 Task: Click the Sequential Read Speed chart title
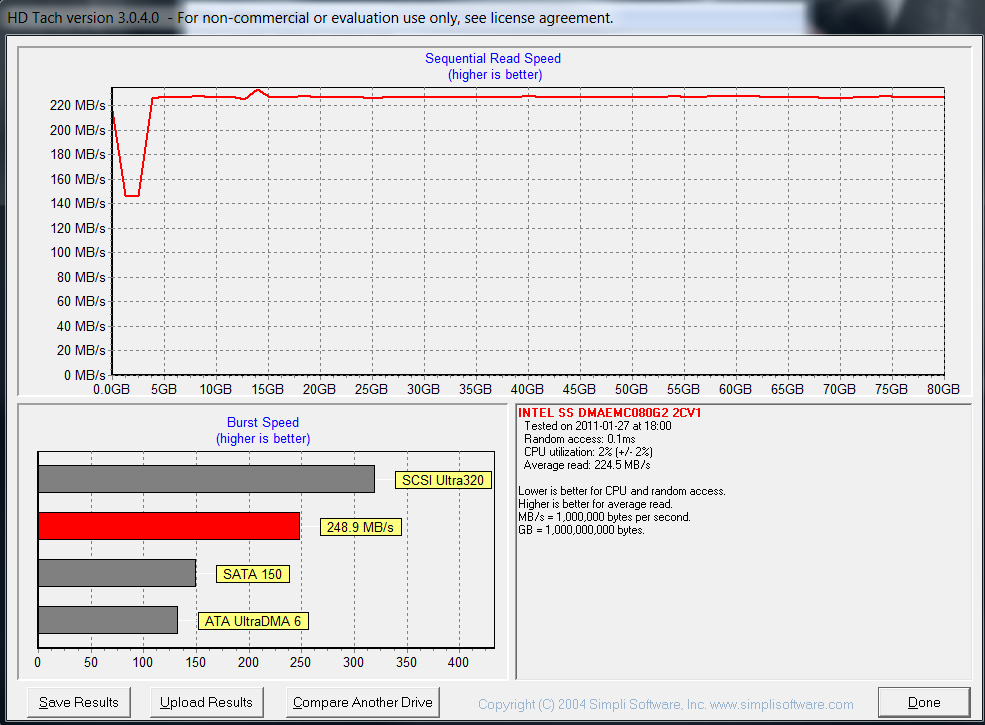pyautogui.click(x=493, y=59)
